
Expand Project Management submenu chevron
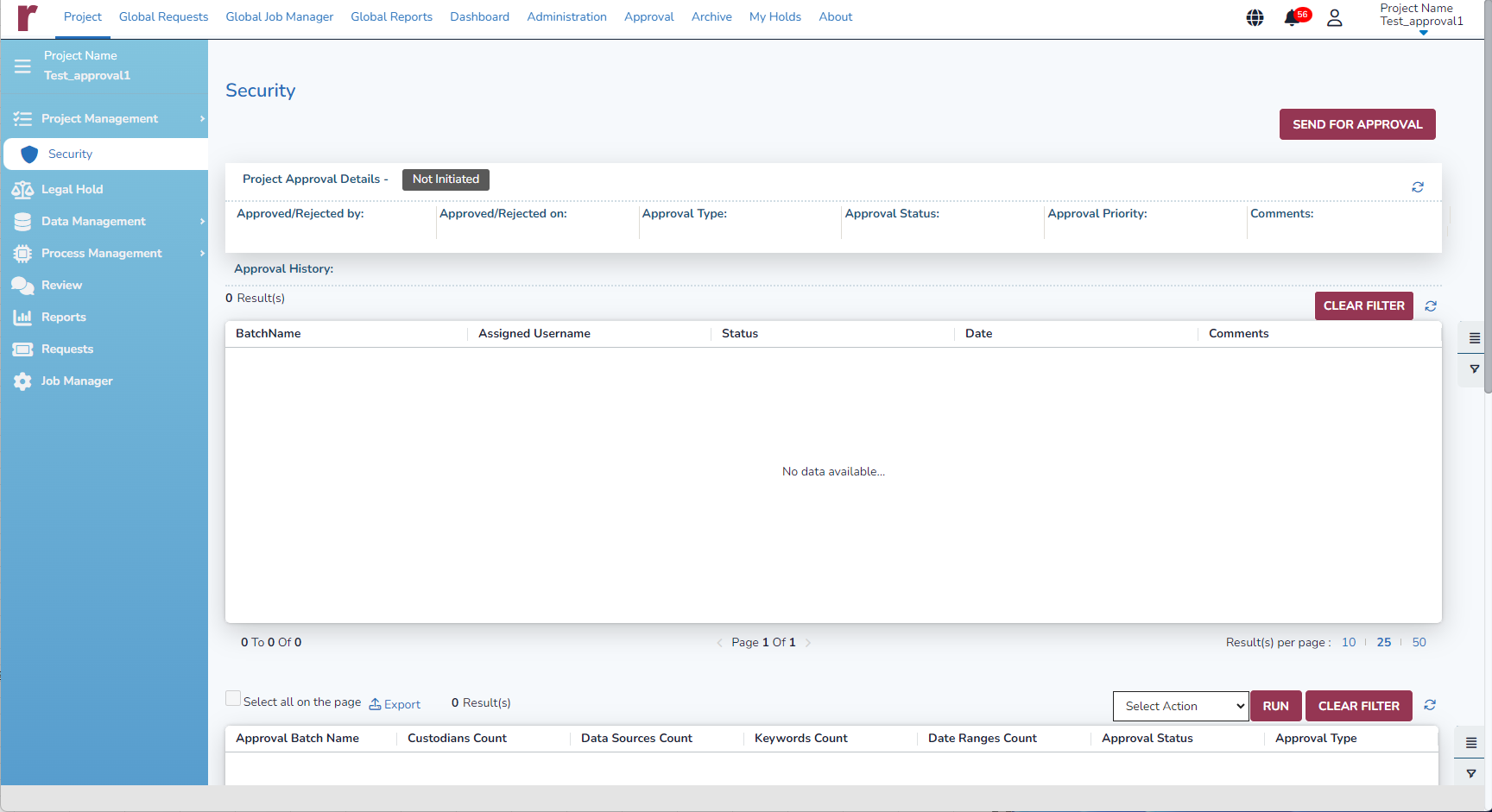point(202,119)
